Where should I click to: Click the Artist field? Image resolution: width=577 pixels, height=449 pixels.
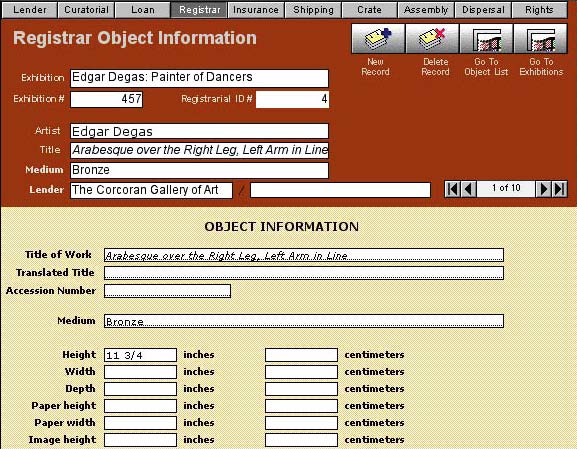point(199,131)
